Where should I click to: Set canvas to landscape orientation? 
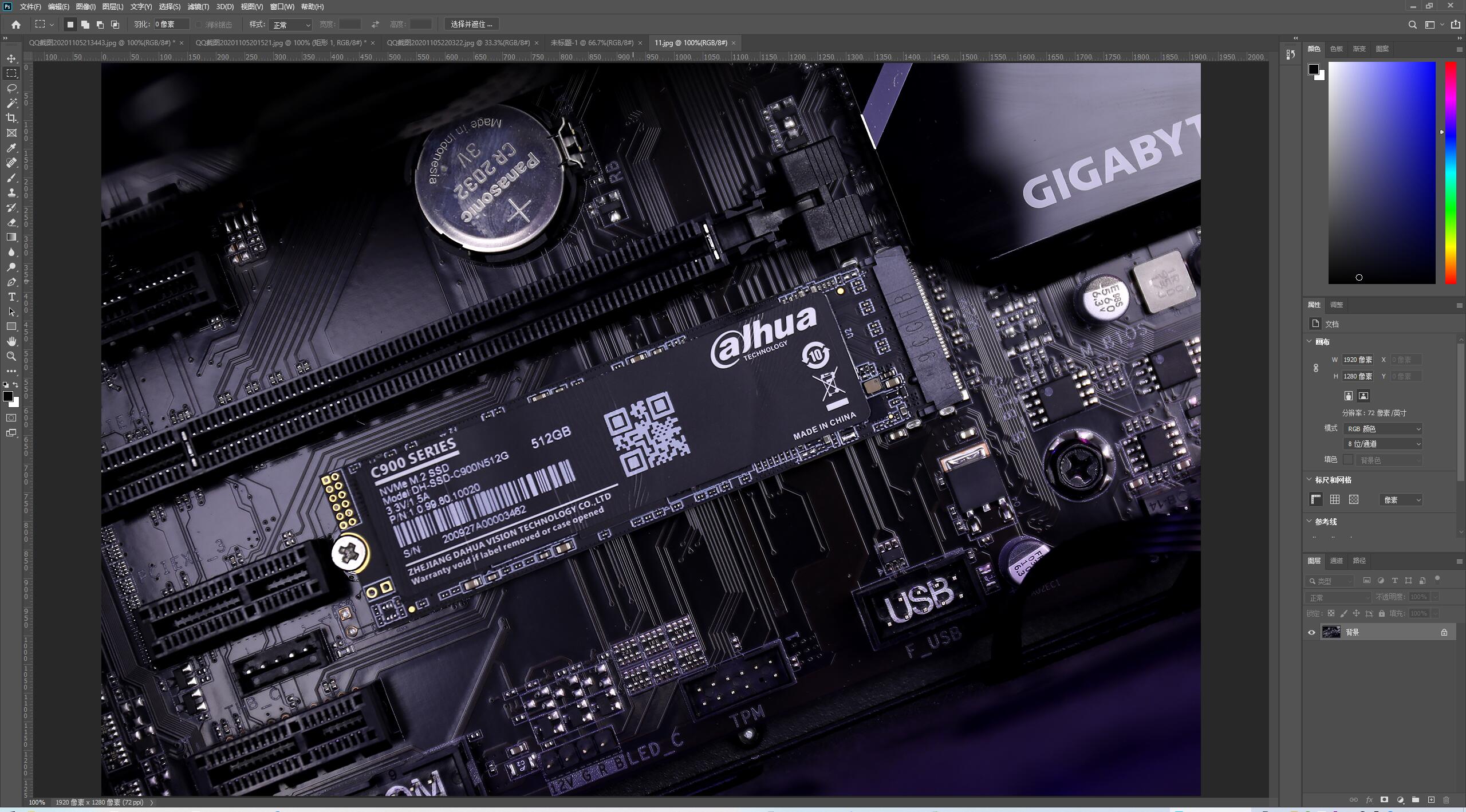coord(1363,396)
